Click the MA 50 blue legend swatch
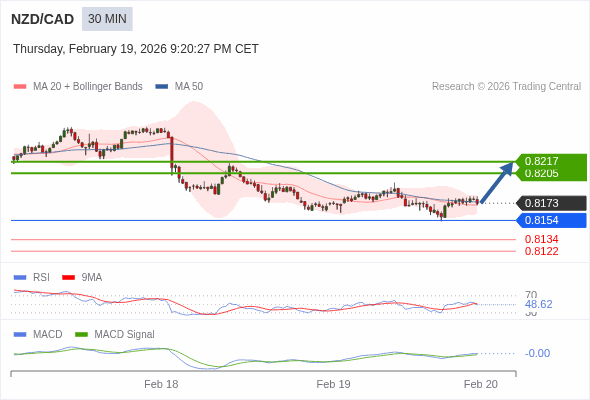This screenshot has height=400, width=590. pyautogui.click(x=162, y=87)
